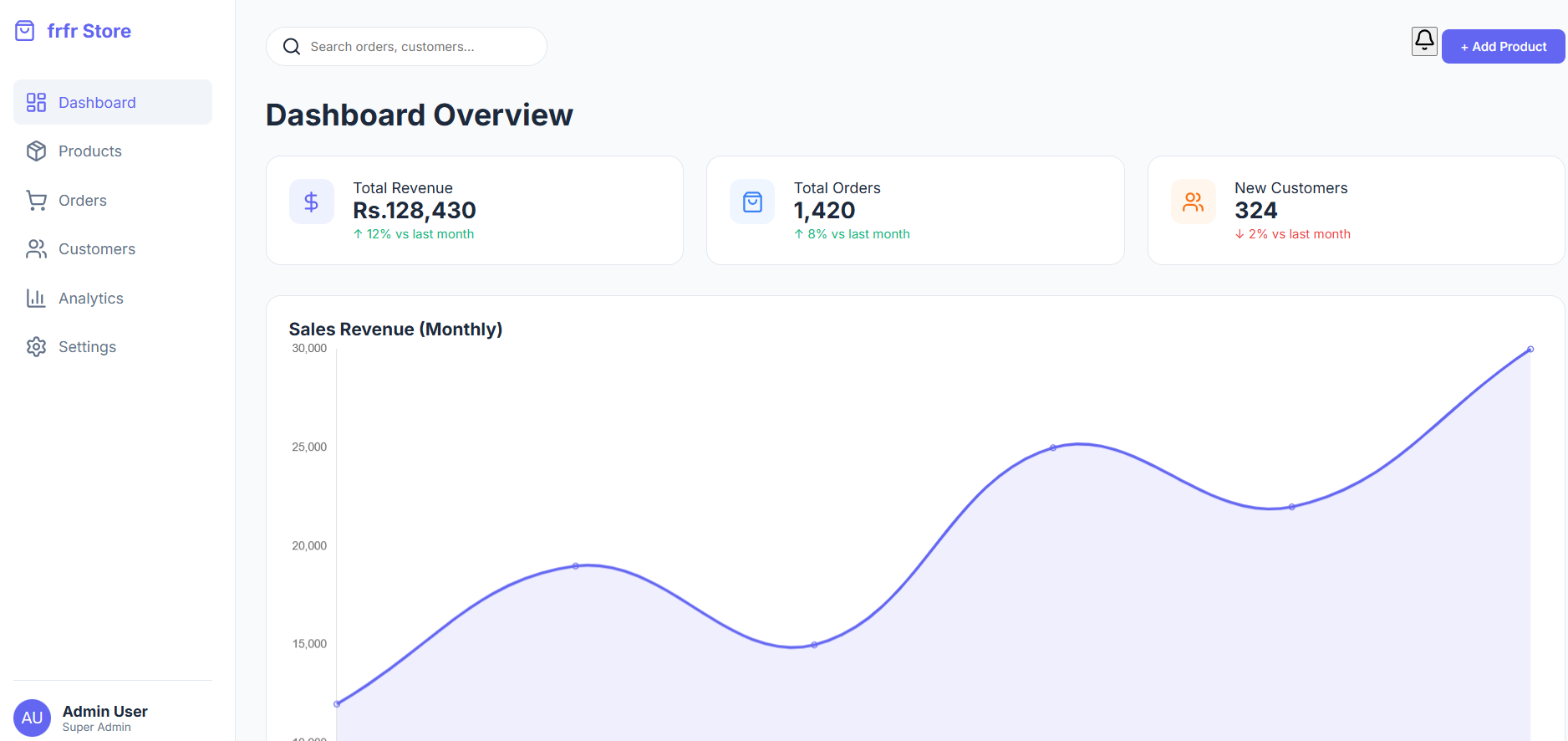Image resolution: width=1568 pixels, height=741 pixels.
Task: Click the bag icon on Total Orders card
Action: point(752,202)
